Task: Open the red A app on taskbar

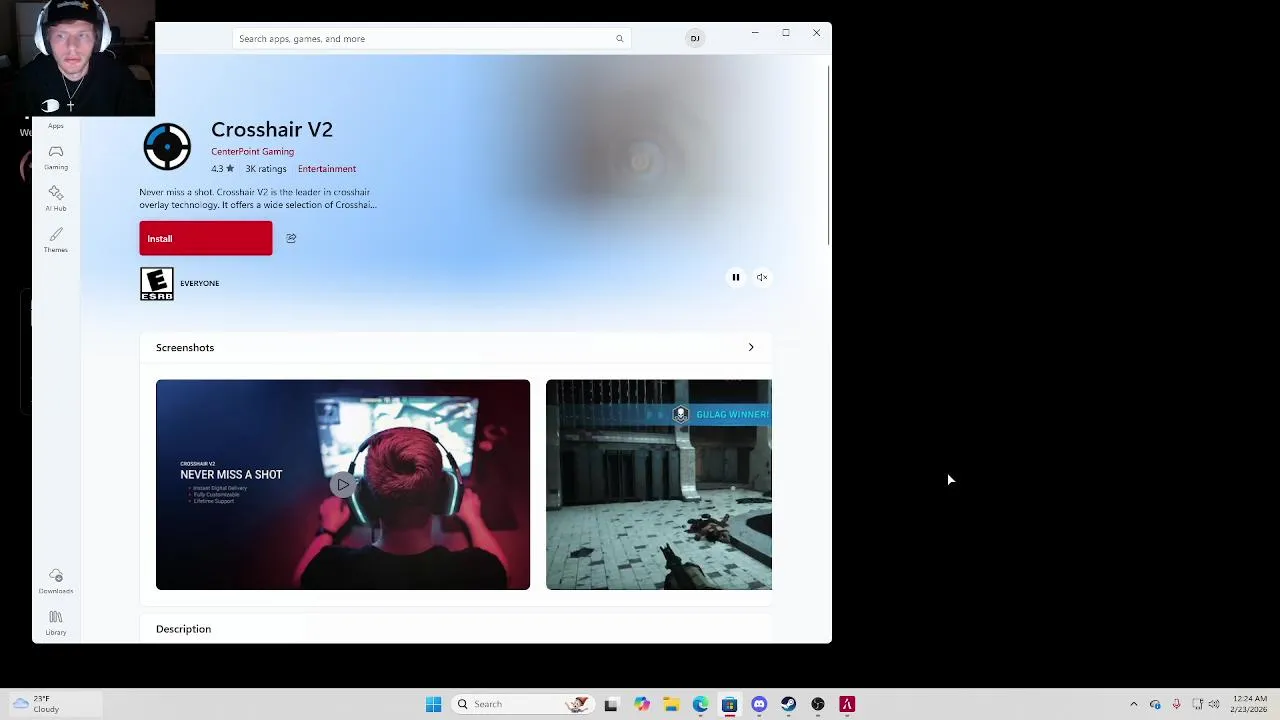Action: tap(847, 704)
